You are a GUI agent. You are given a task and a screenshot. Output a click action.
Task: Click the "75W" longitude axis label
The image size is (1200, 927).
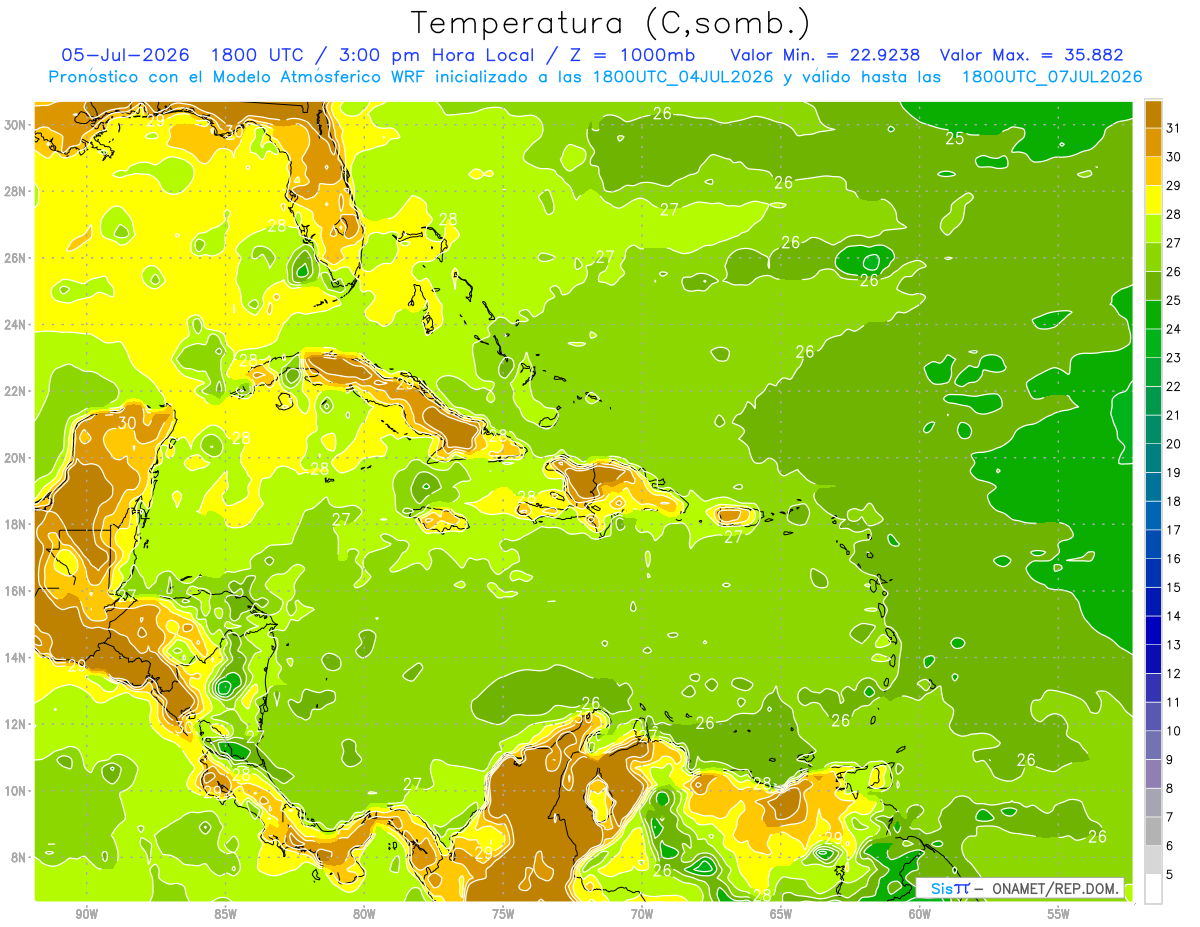503,914
